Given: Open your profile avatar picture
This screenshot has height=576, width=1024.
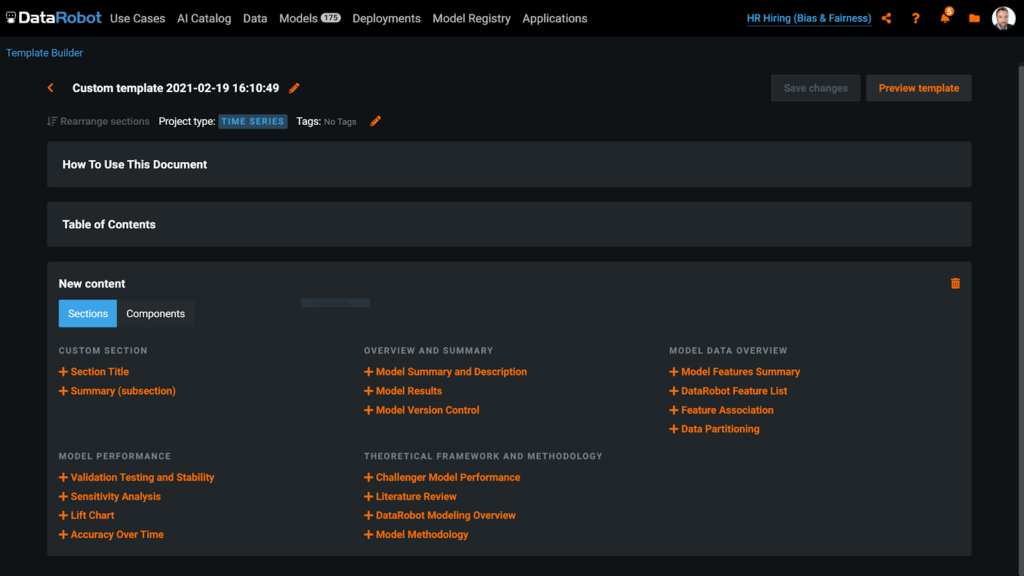Looking at the screenshot, I should coord(1003,18).
